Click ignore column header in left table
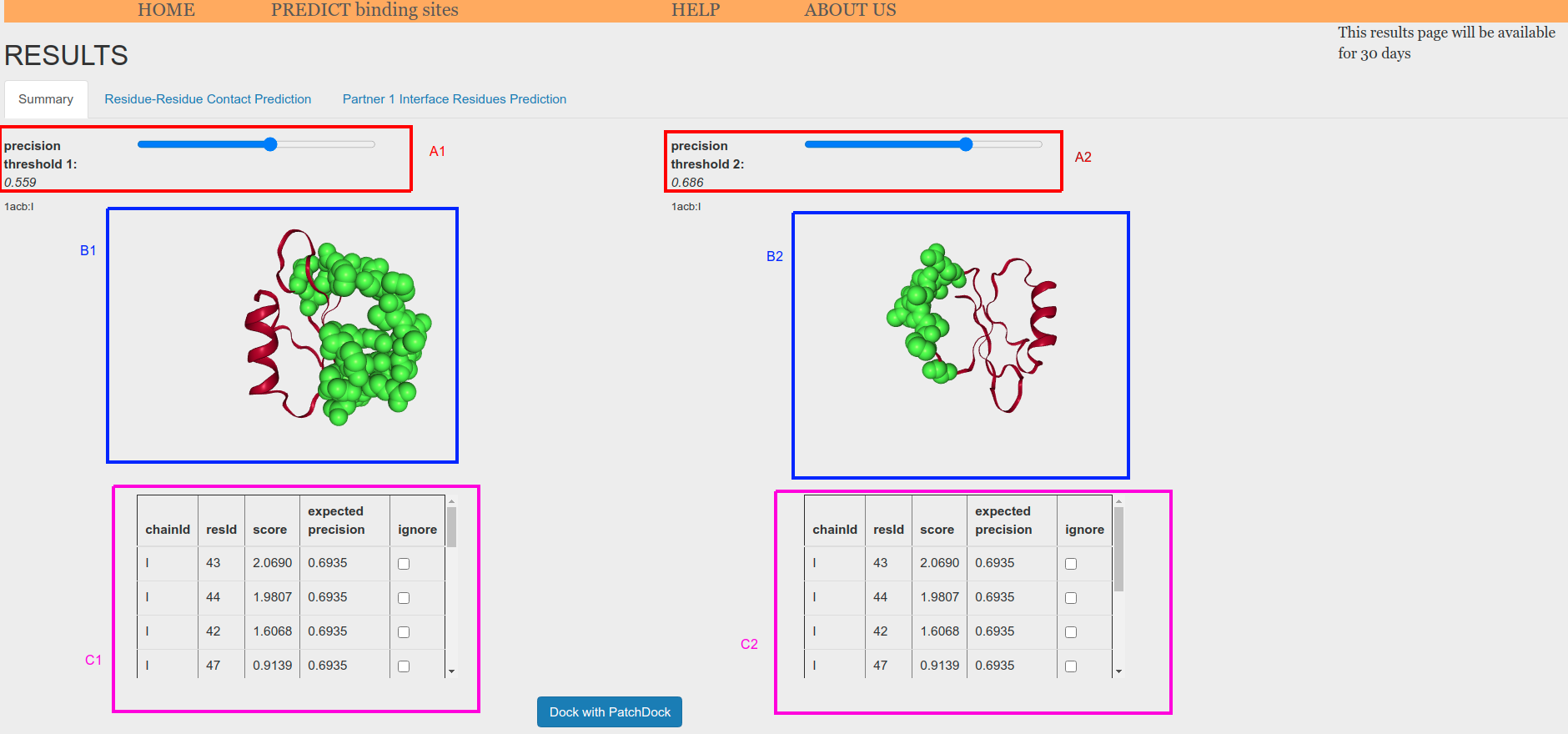This screenshot has width=1568, height=734. pyautogui.click(x=417, y=530)
